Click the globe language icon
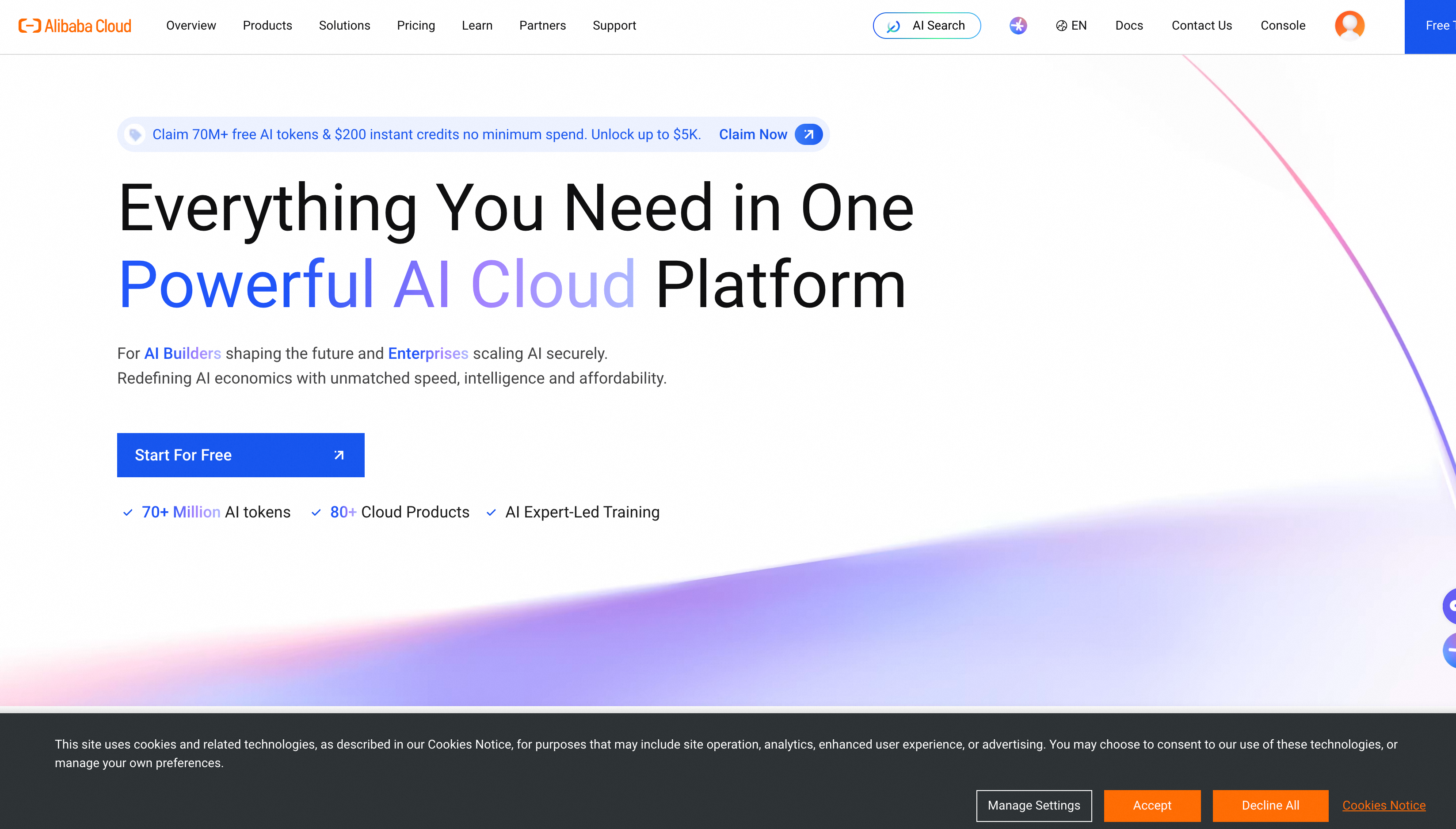The image size is (1456, 829). 1061,26
